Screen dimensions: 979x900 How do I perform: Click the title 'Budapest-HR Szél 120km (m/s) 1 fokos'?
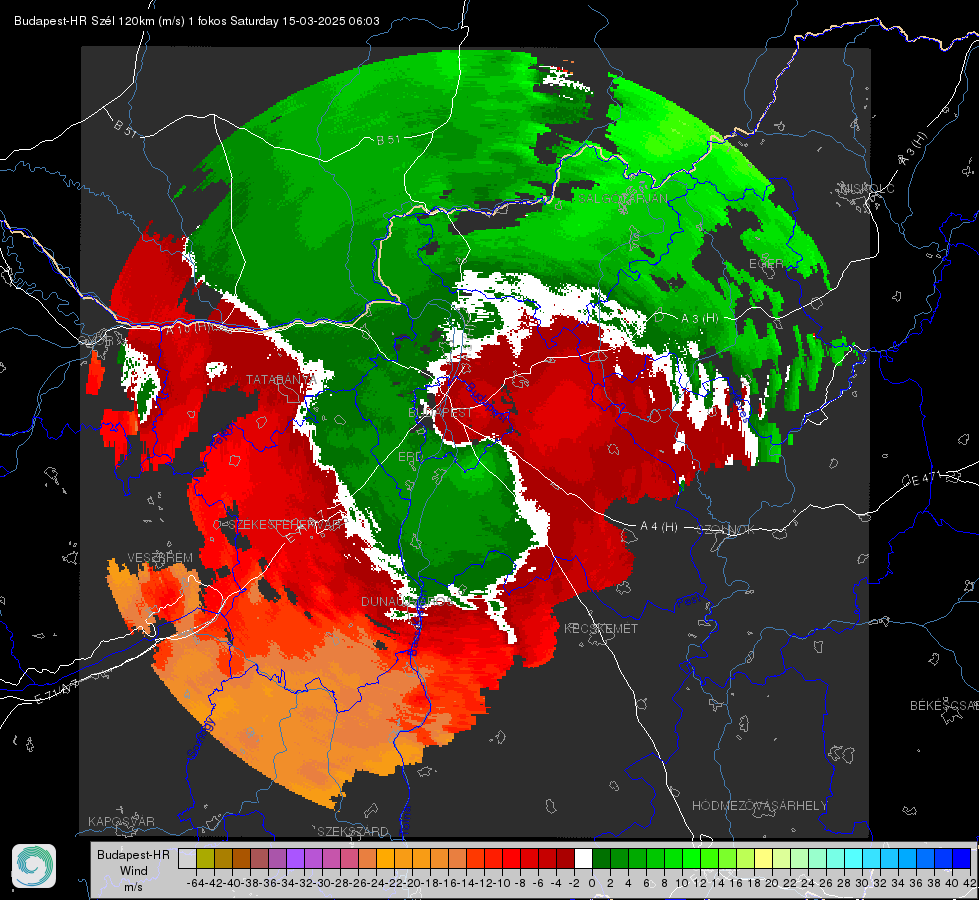121,21
